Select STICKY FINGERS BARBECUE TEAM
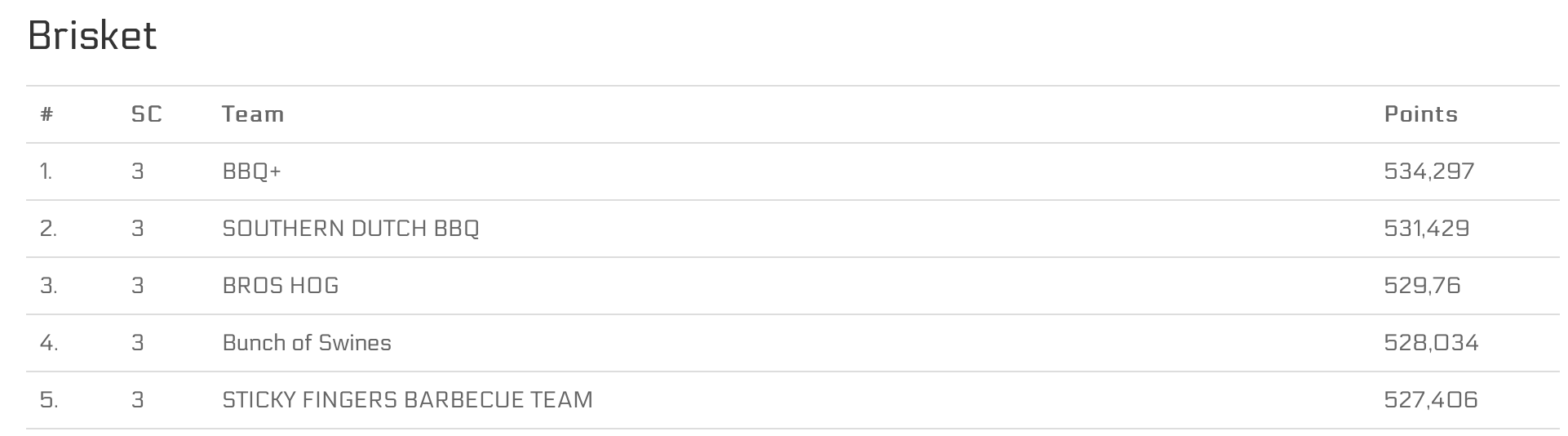Screen dimensions: 1568x436 coord(407,400)
